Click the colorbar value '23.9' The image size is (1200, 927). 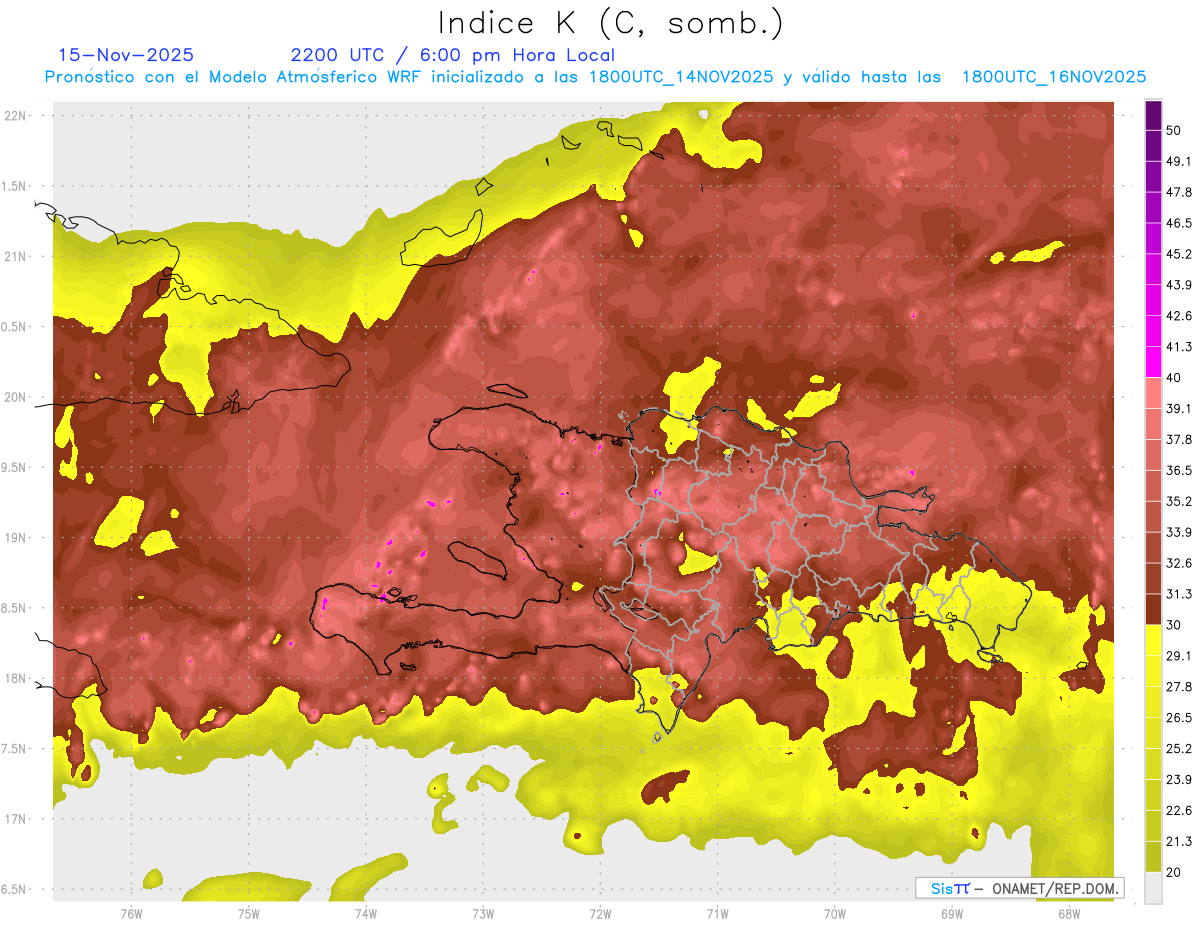click(1178, 780)
